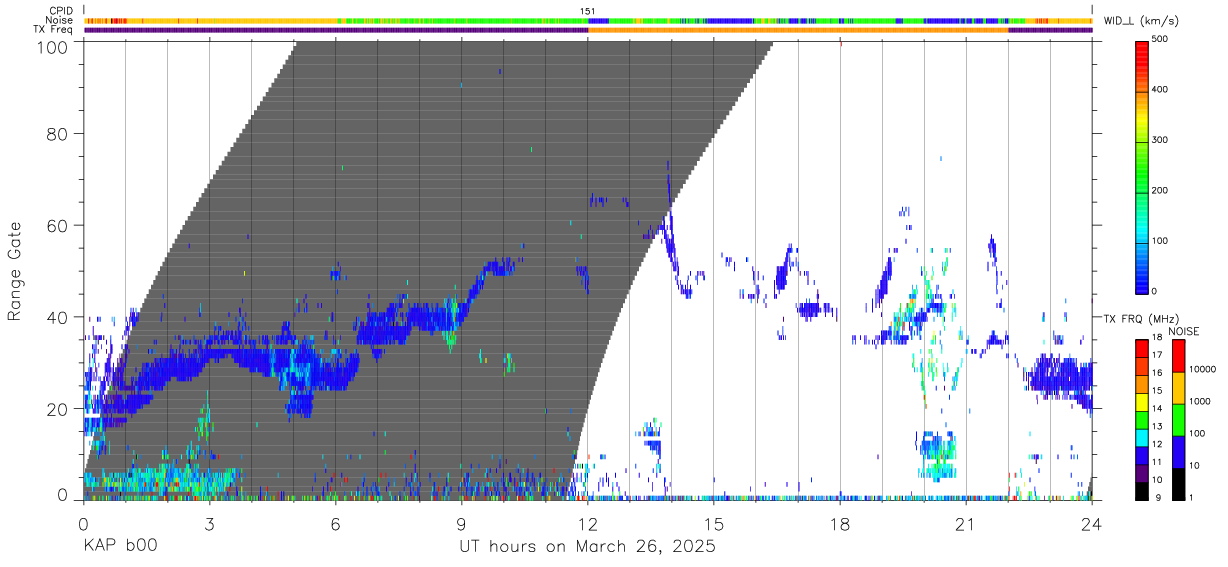This screenshot has height=567, width=1228.
Task: Click the multicolored Noise strip above plot
Action: [x=588, y=20]
